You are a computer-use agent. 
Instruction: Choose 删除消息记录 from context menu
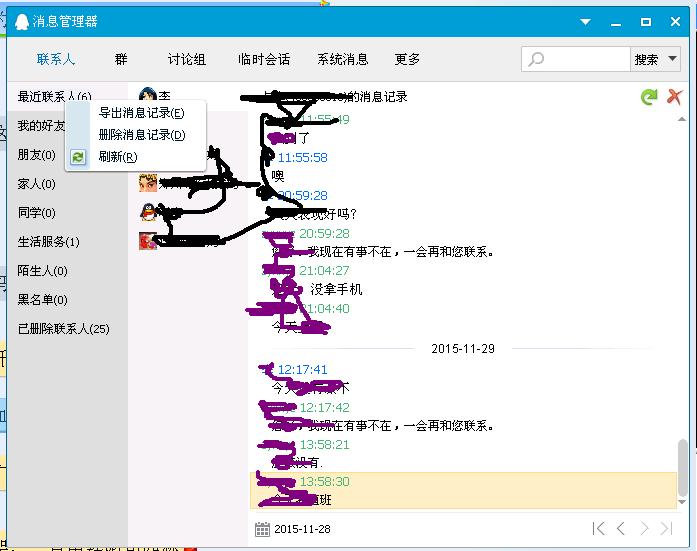142,135
